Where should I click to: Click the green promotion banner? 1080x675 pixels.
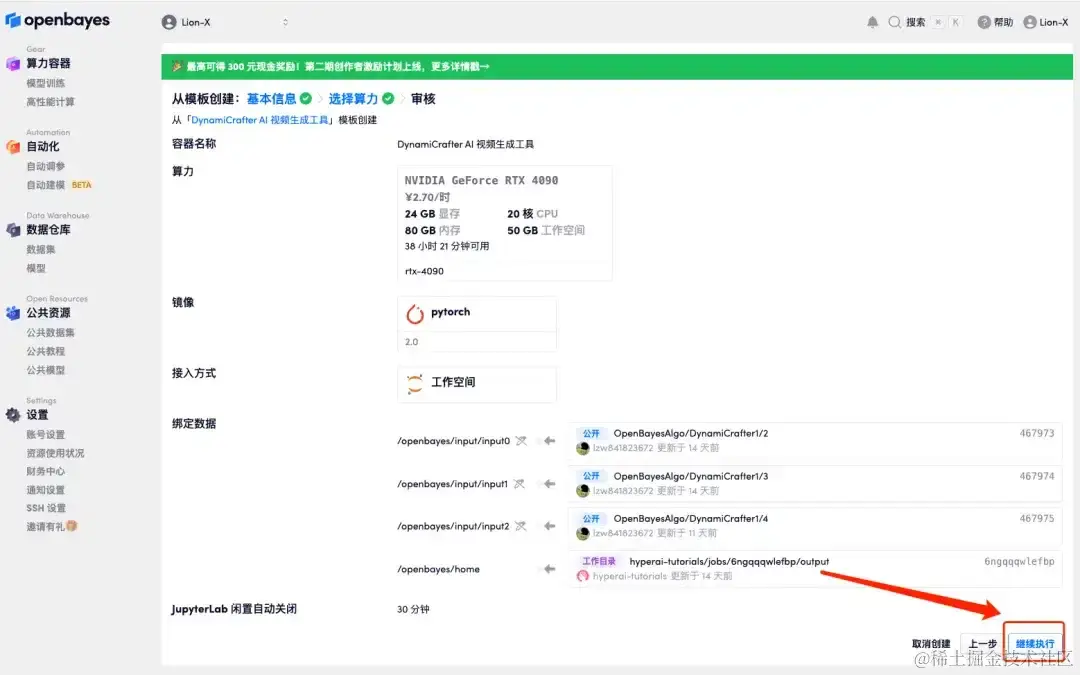pyautogui.click(x=616, y=67)
